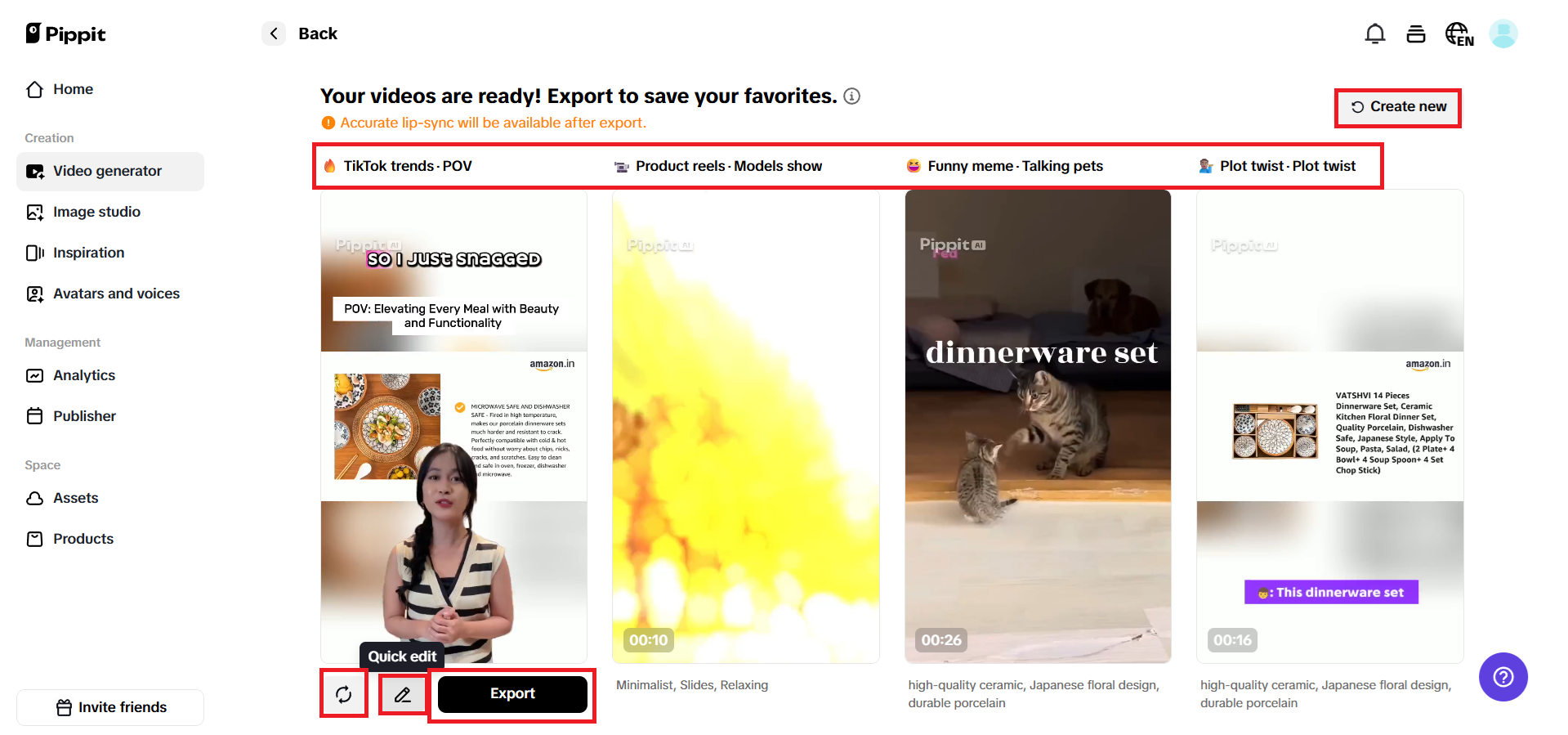Navigate to Avatars and voices
1568x735 pixels.
coord(116,294)
